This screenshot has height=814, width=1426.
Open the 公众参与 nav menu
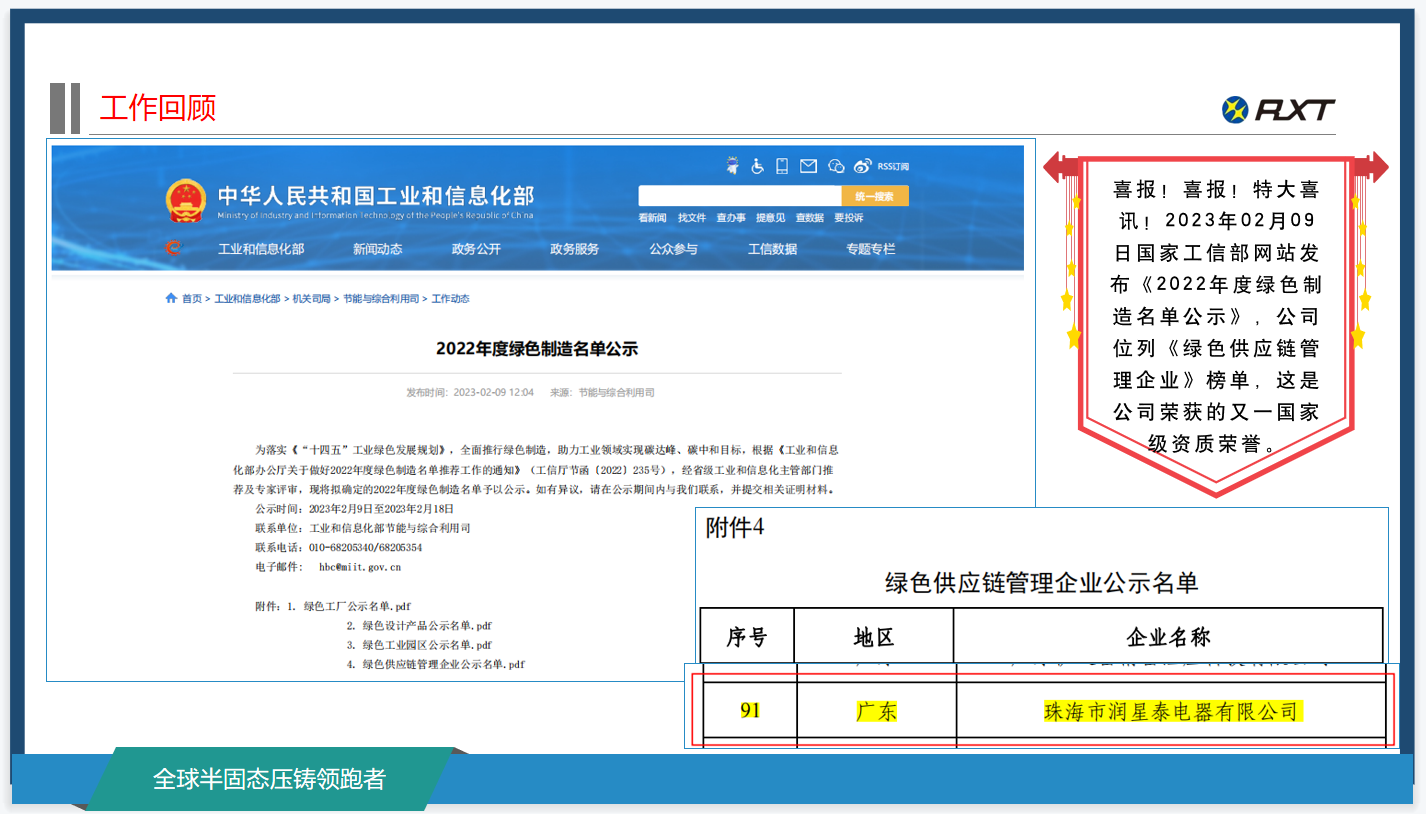point(673,249)
